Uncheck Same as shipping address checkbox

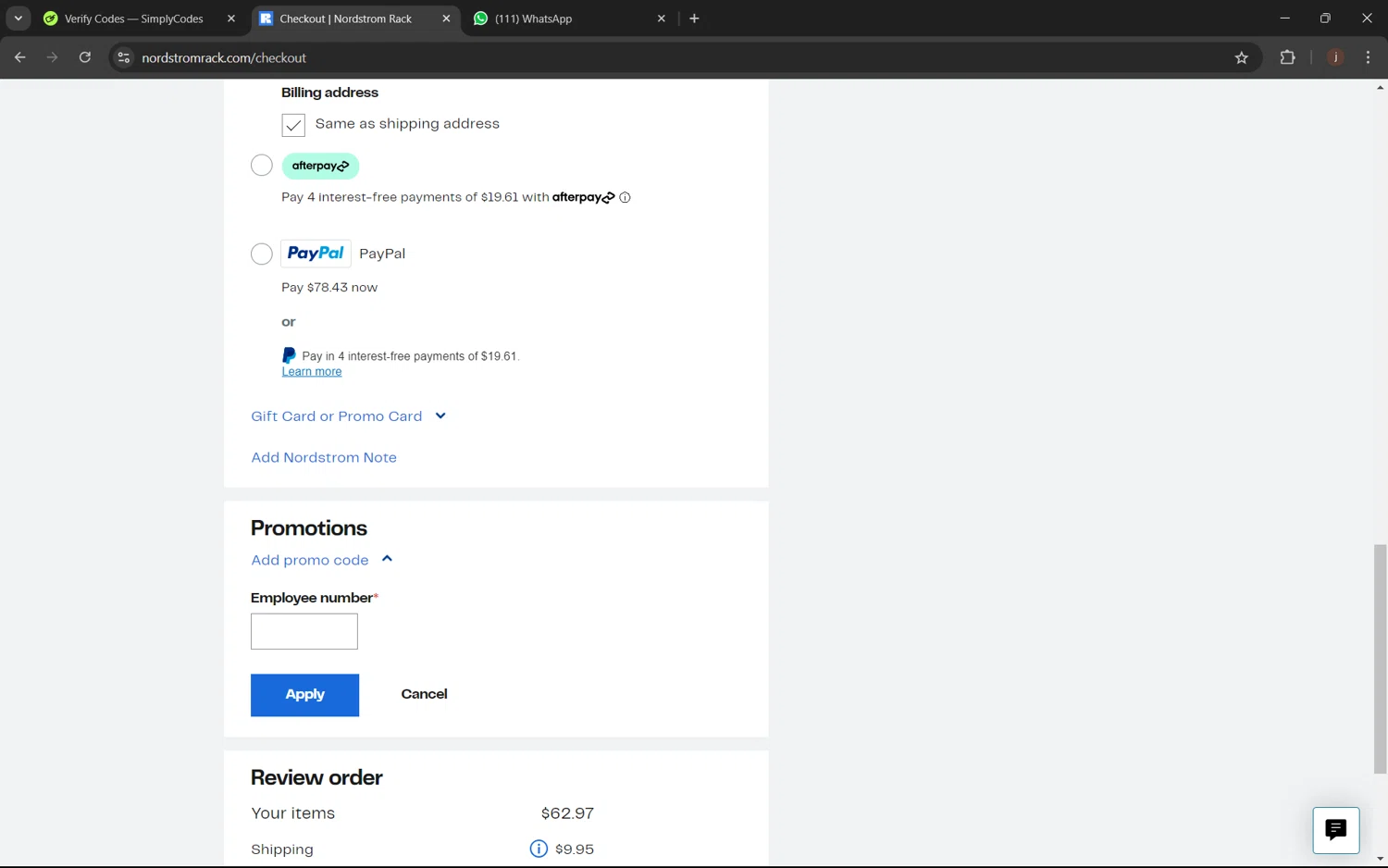[x=293, y=125]
